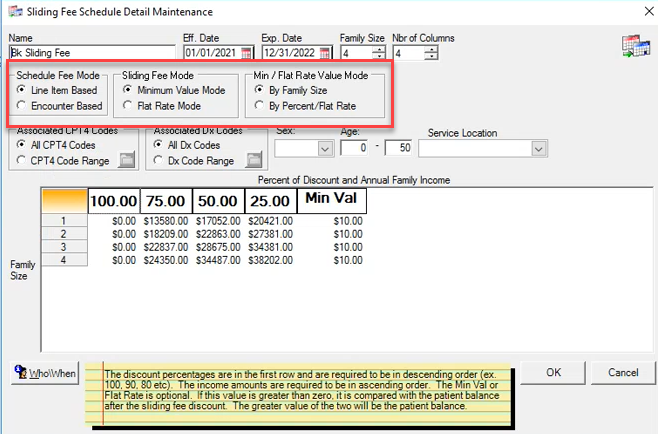Click the Min Val column header
The width and height of the screenshot is (658, 434).
[x=332, y=201]
